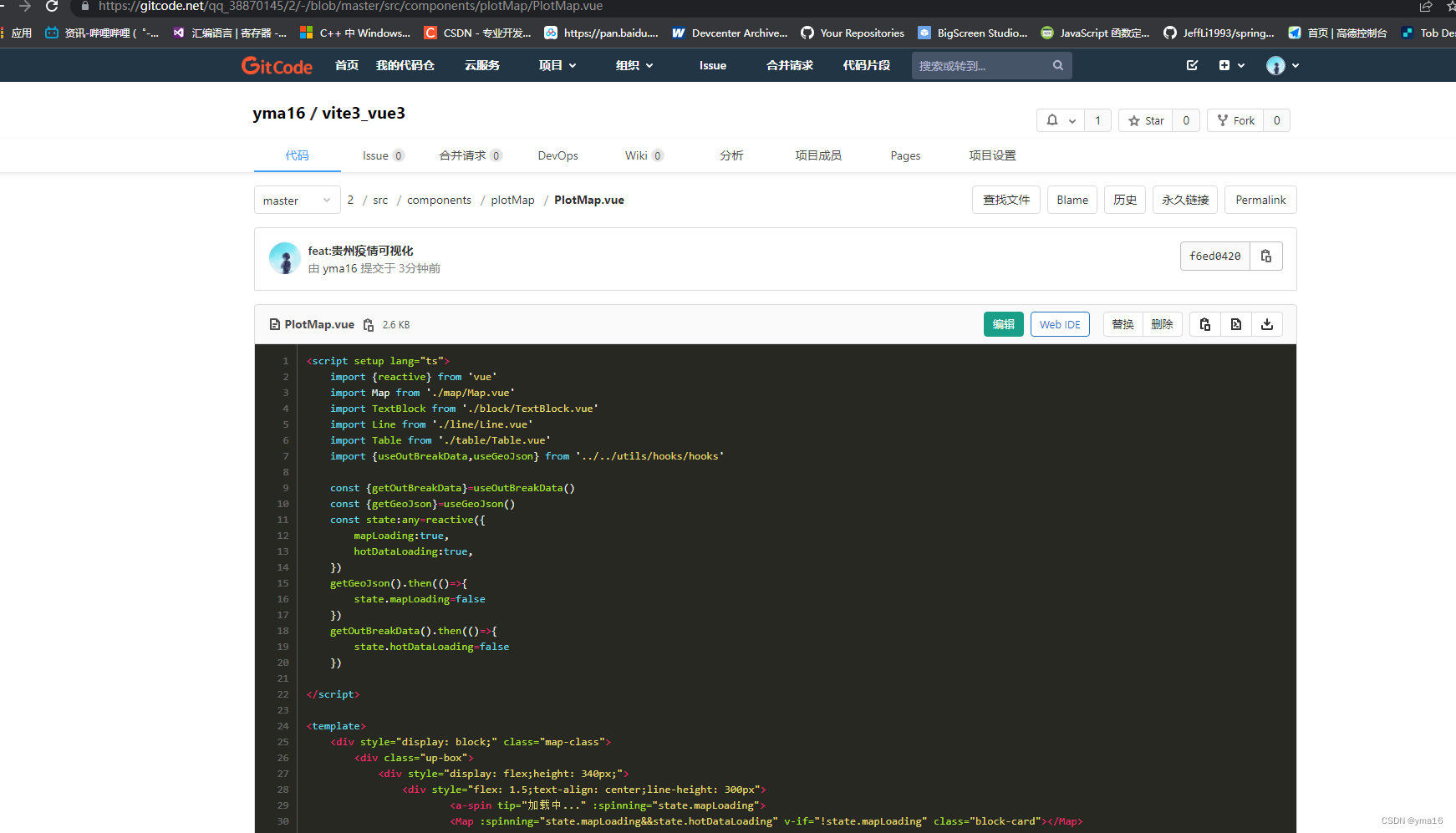
Task: Switch to the 分析 tab
Action: click(731, 155)
